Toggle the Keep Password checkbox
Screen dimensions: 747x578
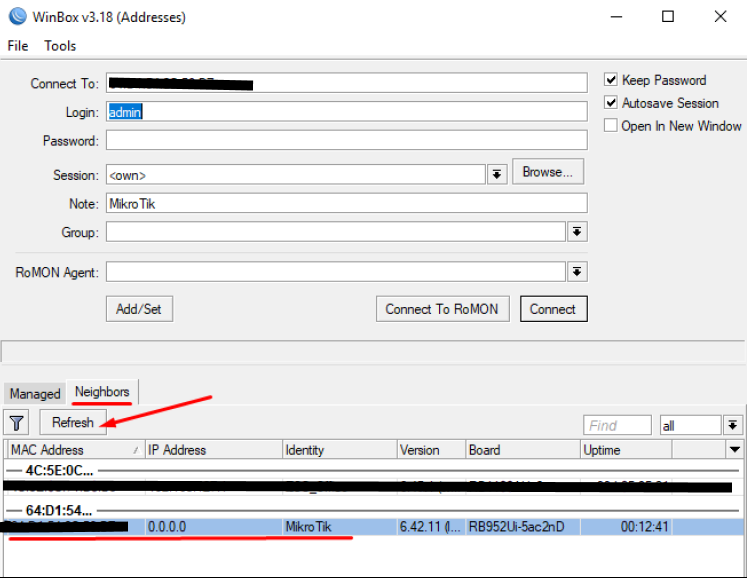(x=611, y=80)
